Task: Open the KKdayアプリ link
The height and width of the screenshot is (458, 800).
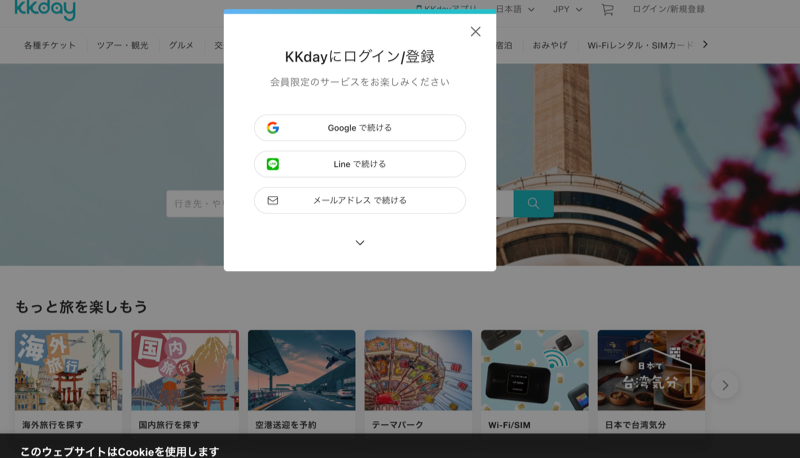Action: click(x=446, y=8)
